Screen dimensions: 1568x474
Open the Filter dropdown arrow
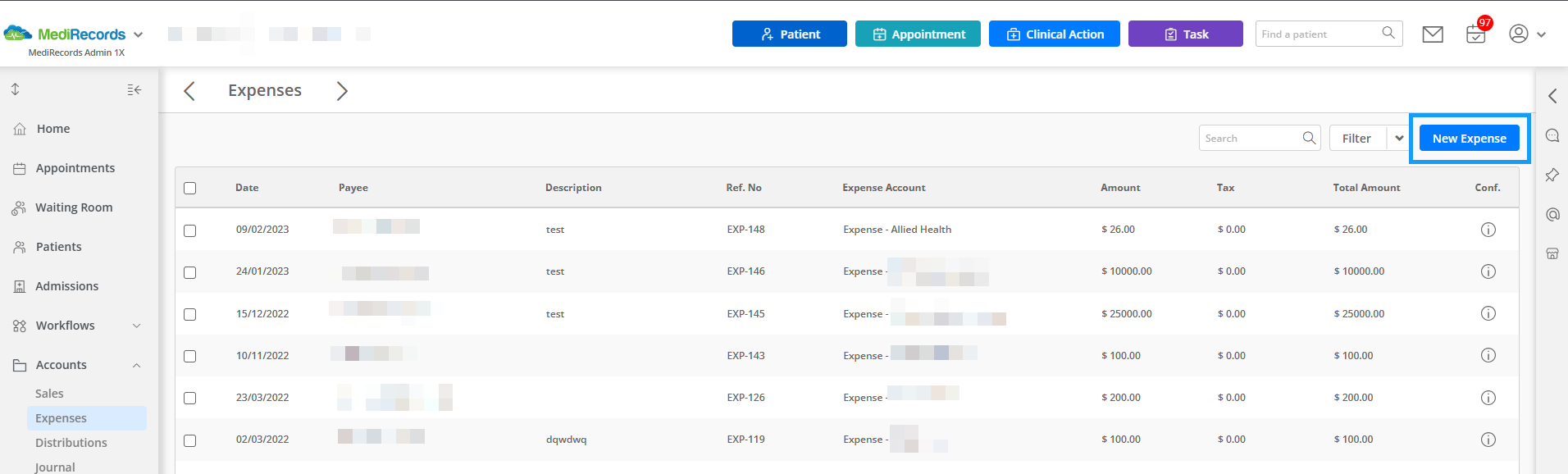tap(1399, 138)
